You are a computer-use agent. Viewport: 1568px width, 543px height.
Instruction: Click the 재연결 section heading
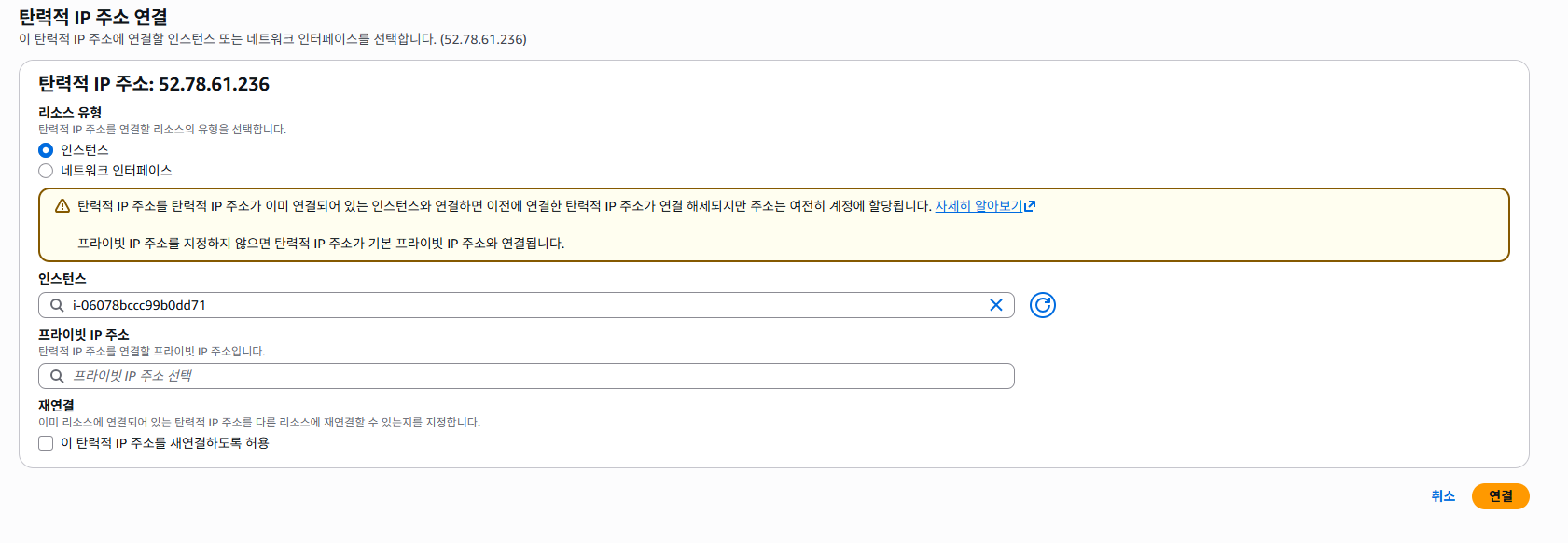(x=56, y=405)
